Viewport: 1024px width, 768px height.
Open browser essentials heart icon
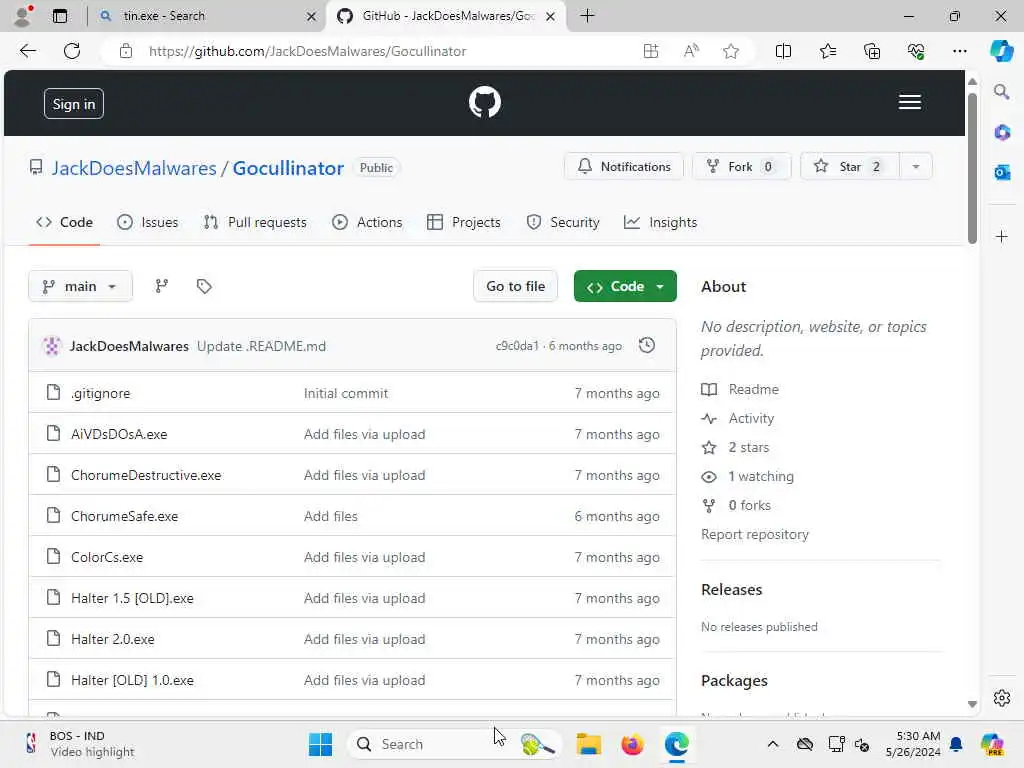[916, 51]
